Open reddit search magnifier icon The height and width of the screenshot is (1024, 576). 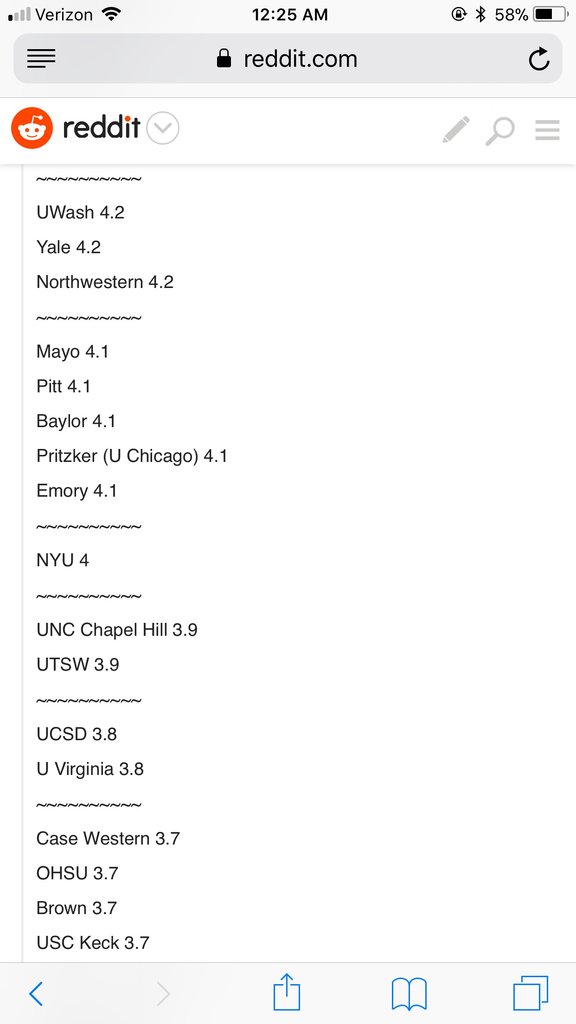(x=500, y=131)
